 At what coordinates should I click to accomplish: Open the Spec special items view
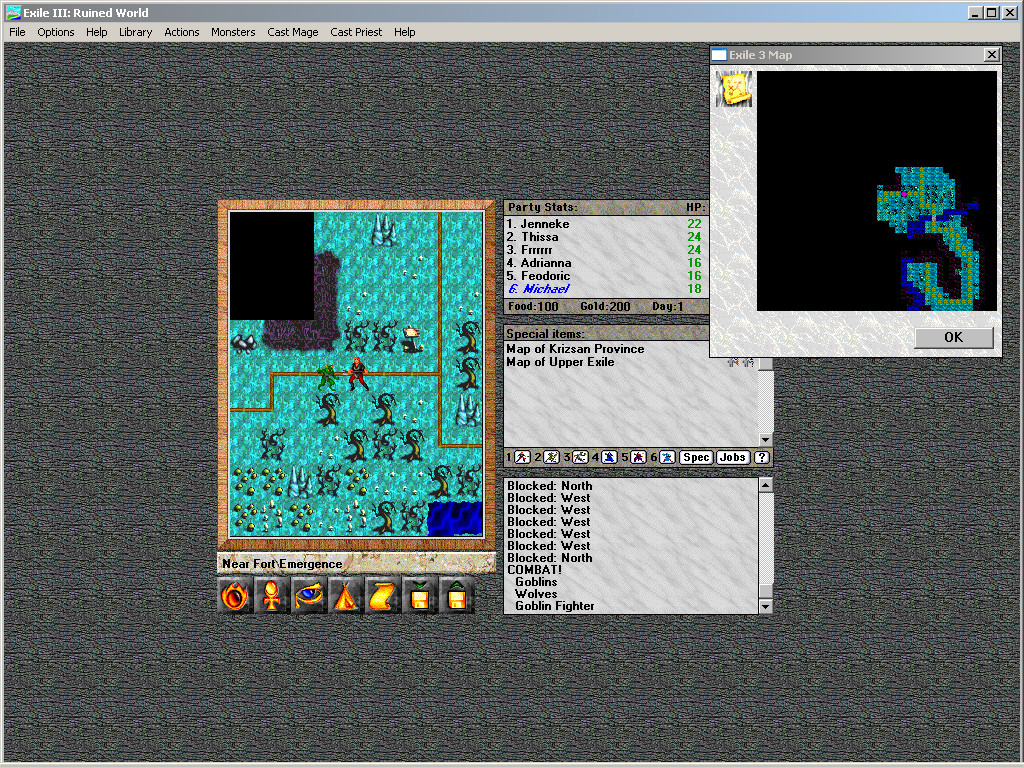tap(696, 457)
